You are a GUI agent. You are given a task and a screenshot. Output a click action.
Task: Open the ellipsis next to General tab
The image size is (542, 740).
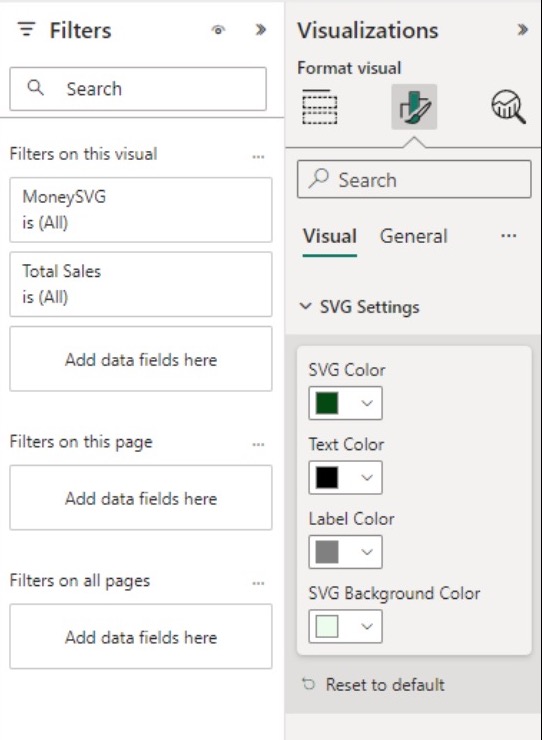point(508,235)
